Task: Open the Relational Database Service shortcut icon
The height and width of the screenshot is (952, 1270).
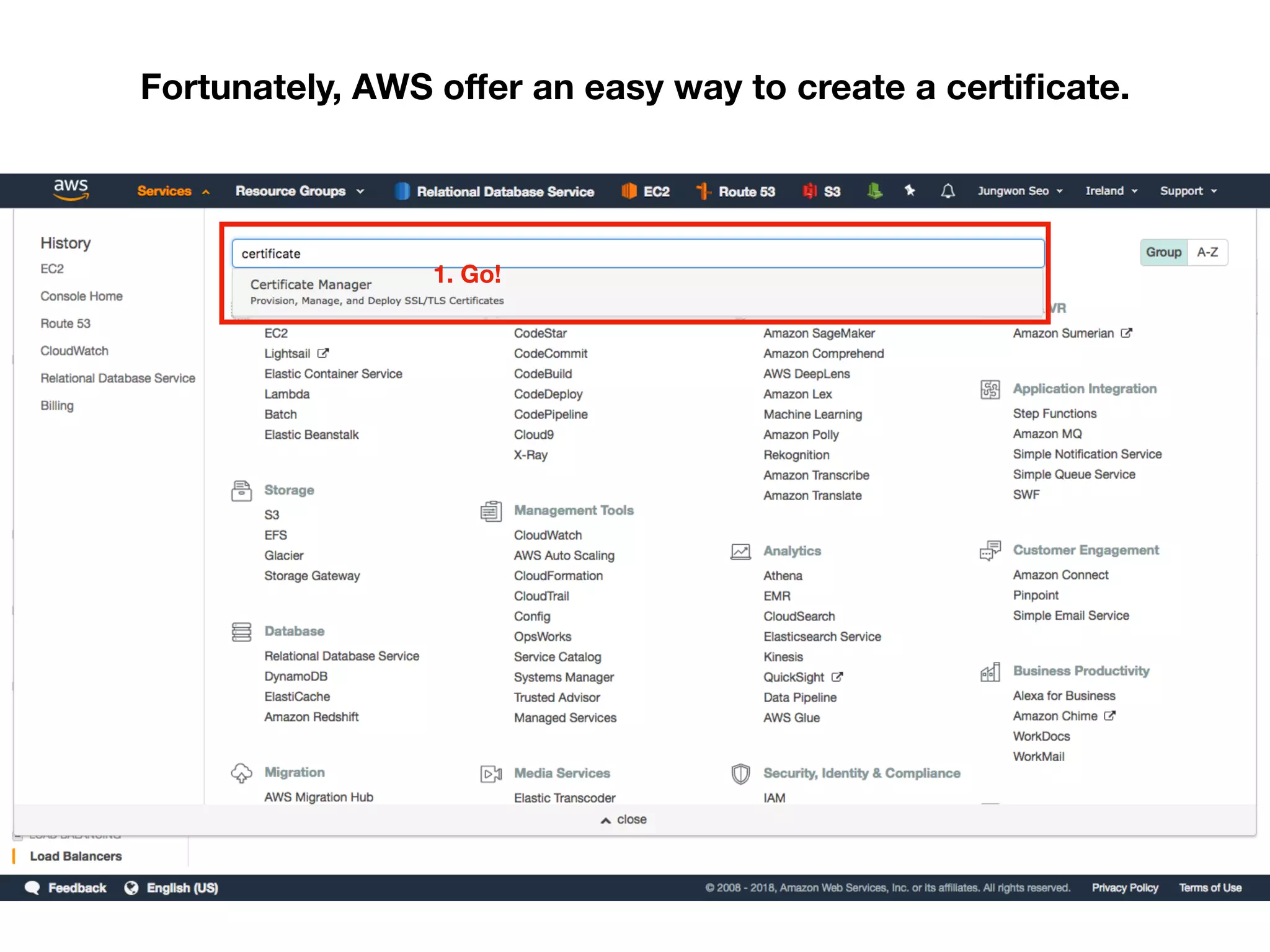Action: 402,192
